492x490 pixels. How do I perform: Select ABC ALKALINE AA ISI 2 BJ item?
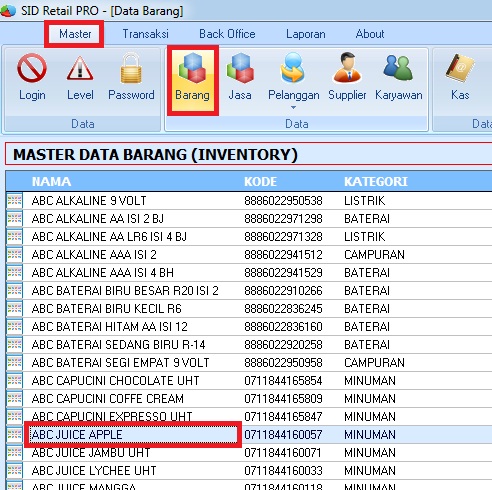pyautogui.click(x=98, y=219)
